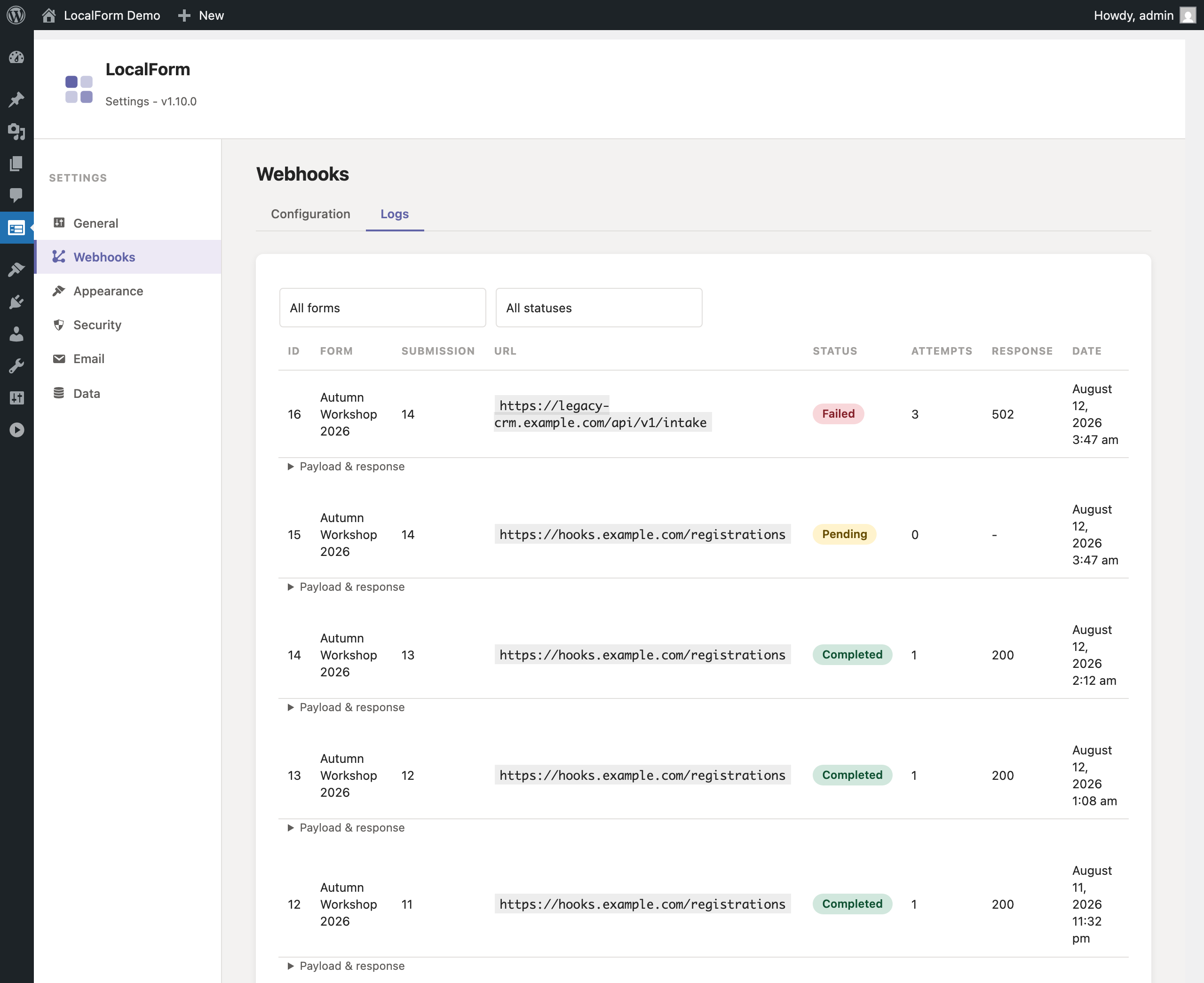Select the Logs tab
The width and height of the screenshot is (1204, 983).
coord(395,214)
